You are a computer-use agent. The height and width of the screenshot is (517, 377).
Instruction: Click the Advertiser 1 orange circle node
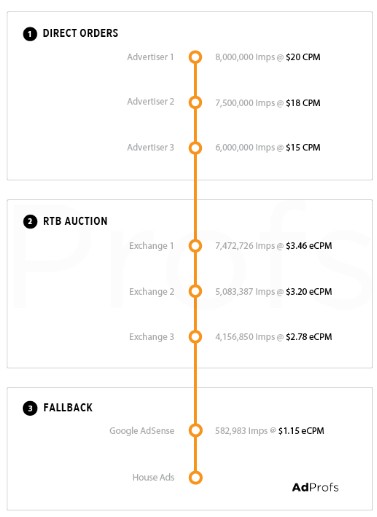point(195,57)
